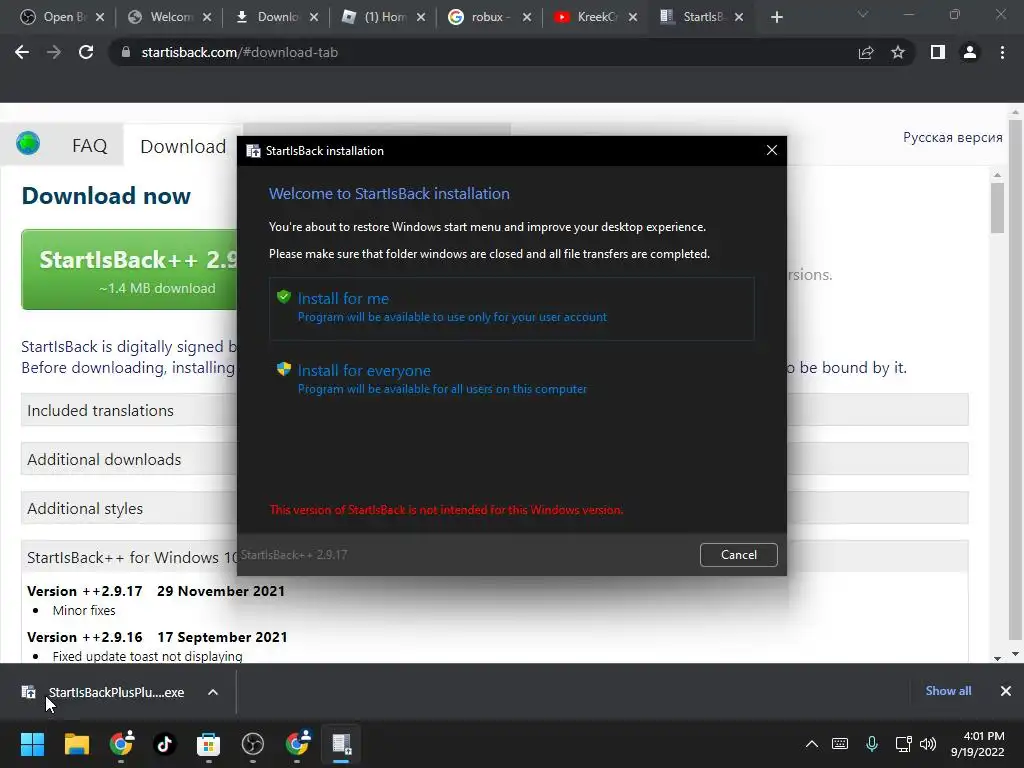Share this page icon in address bar
The width and height of the screenshot is (1024, 768).
[866, 52]
